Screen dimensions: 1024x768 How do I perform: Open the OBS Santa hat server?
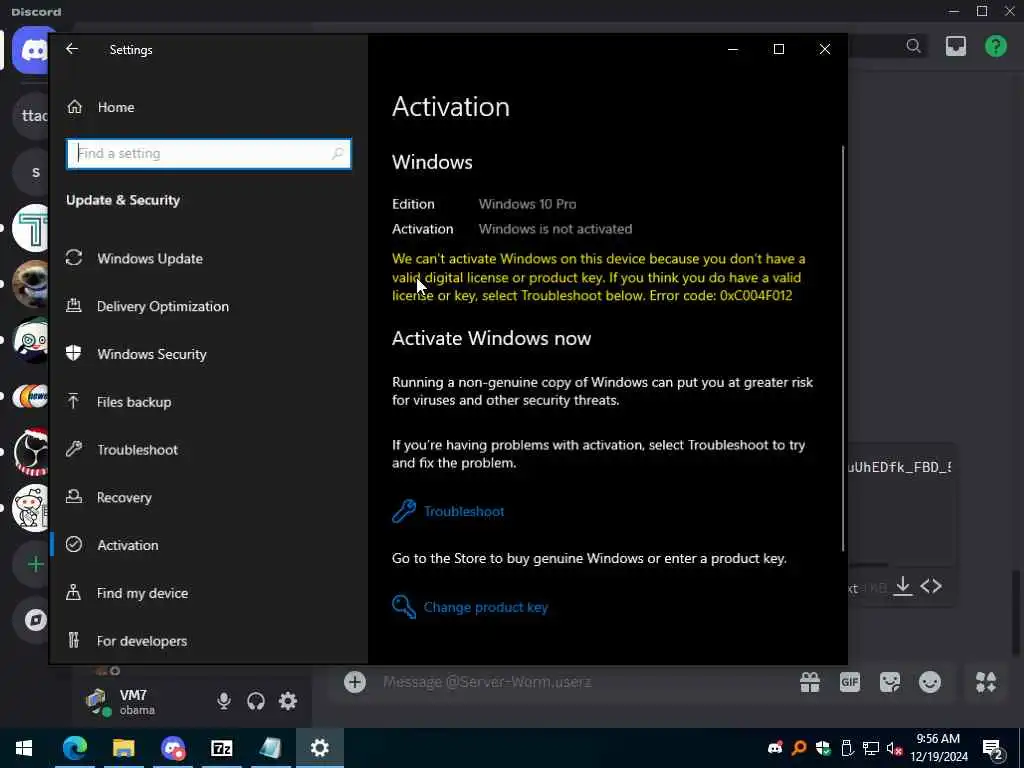click(31, 452)
